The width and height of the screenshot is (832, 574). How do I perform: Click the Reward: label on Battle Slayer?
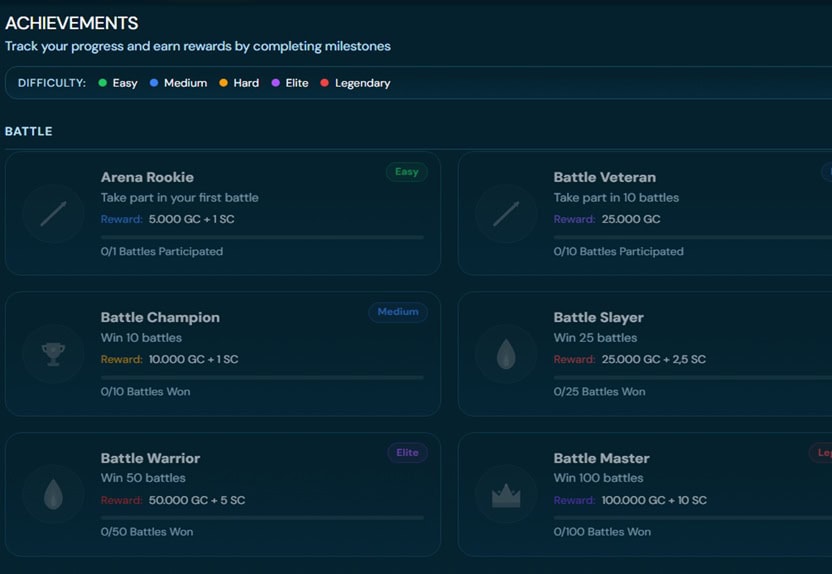click(x=574, y=359)
